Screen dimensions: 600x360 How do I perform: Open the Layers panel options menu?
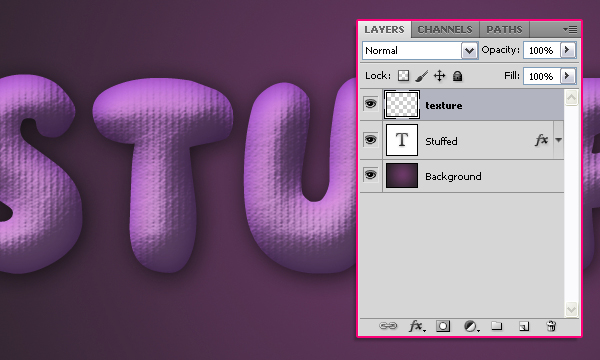(570, 29)
